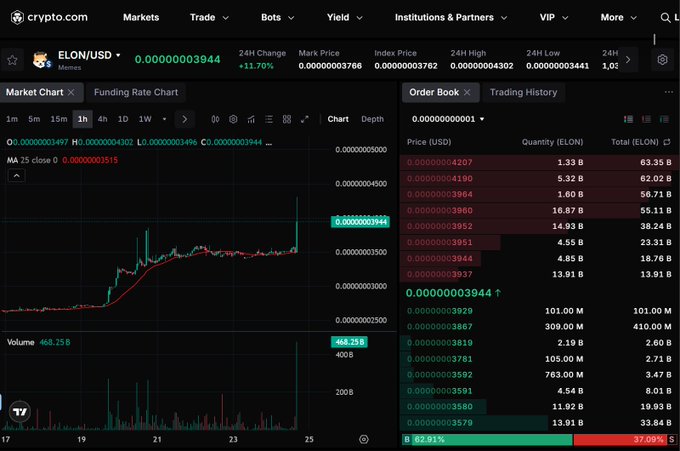This screenshot has height=451, width=680.
Task: Open the chart grid layout icon
Action: point(287,119)
